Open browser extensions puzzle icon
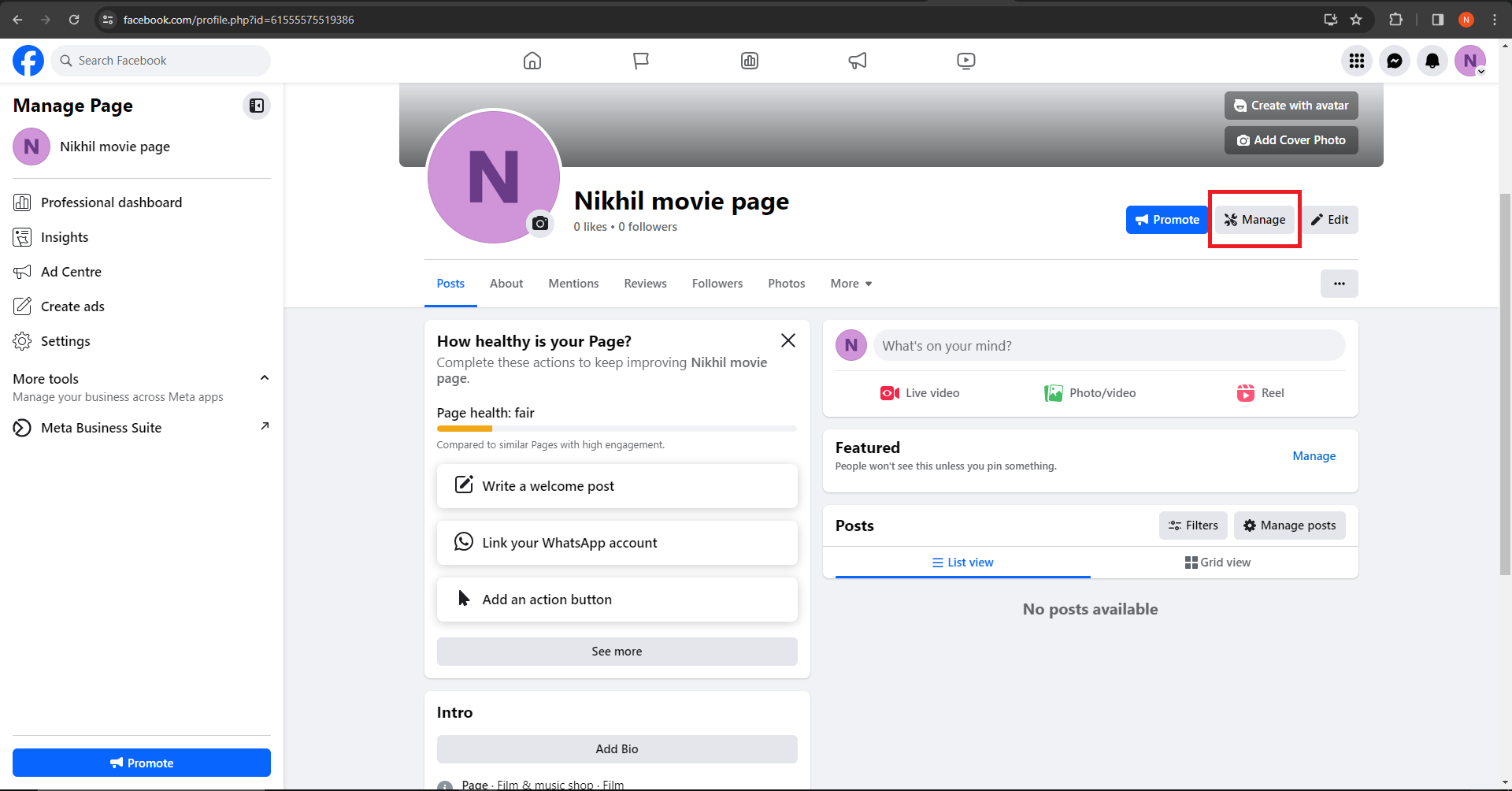This screenshot has height=791, width=1512. (x=1395, y=20)
